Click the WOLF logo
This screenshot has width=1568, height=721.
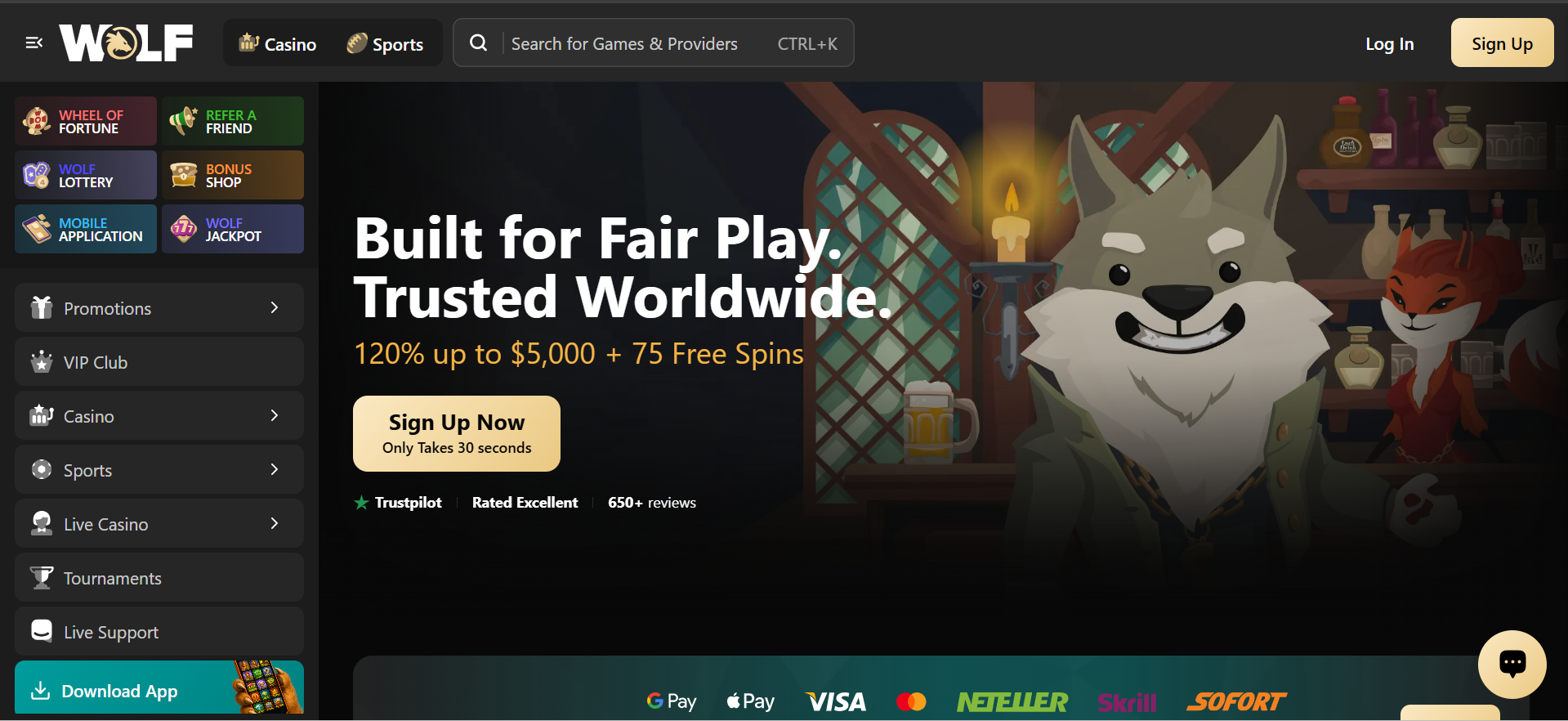tap(126, 43)
